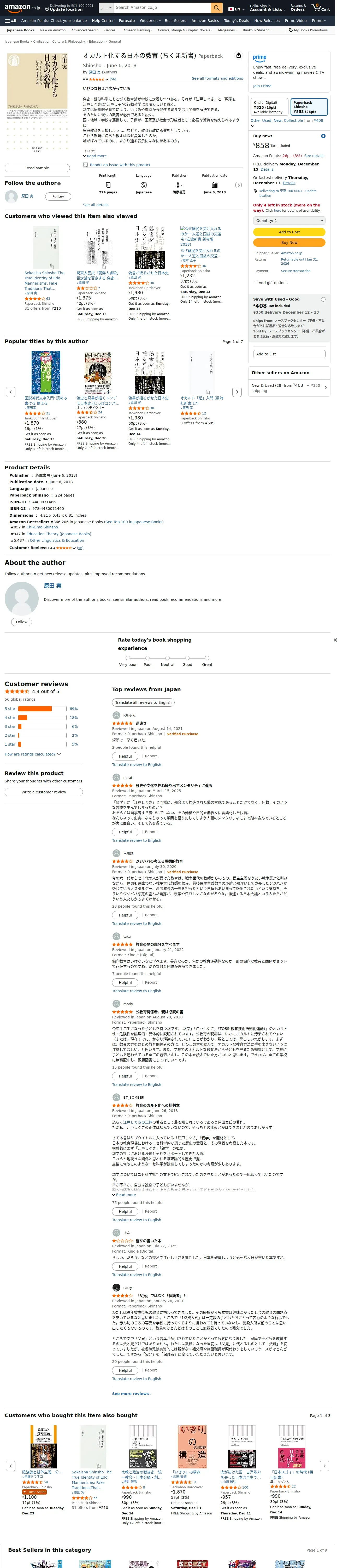Click the orange Buy Now button
Viewport: 337px width, 1568px height.
tap(289, 242)
